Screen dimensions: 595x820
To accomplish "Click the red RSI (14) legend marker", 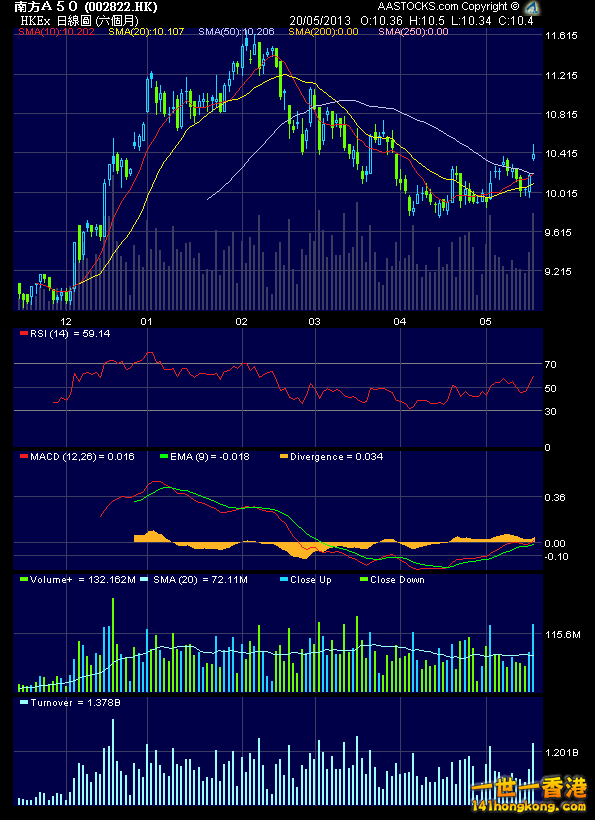I will 23,333.
